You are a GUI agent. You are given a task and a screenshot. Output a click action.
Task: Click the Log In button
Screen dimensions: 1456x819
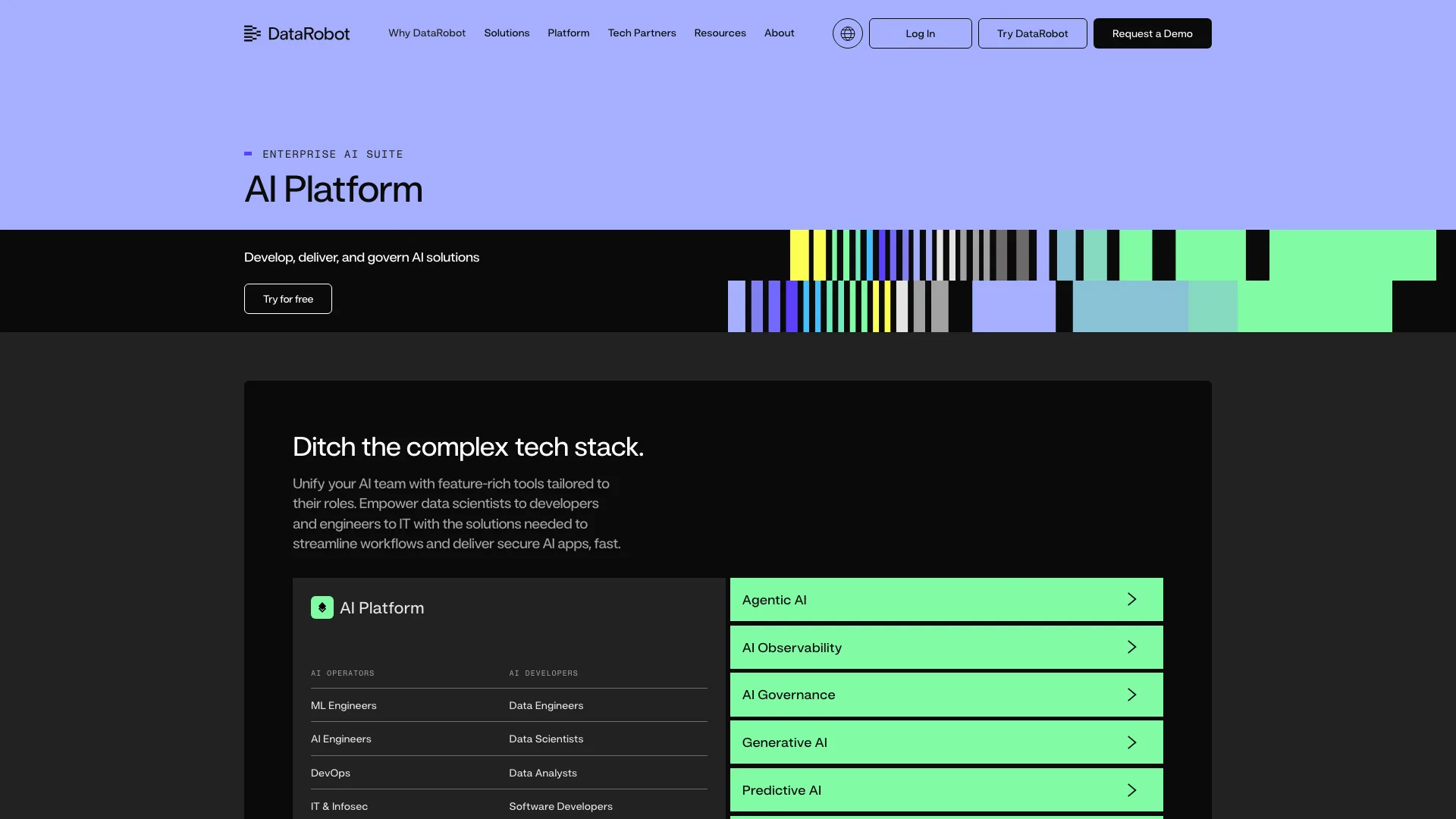(921, 33)
